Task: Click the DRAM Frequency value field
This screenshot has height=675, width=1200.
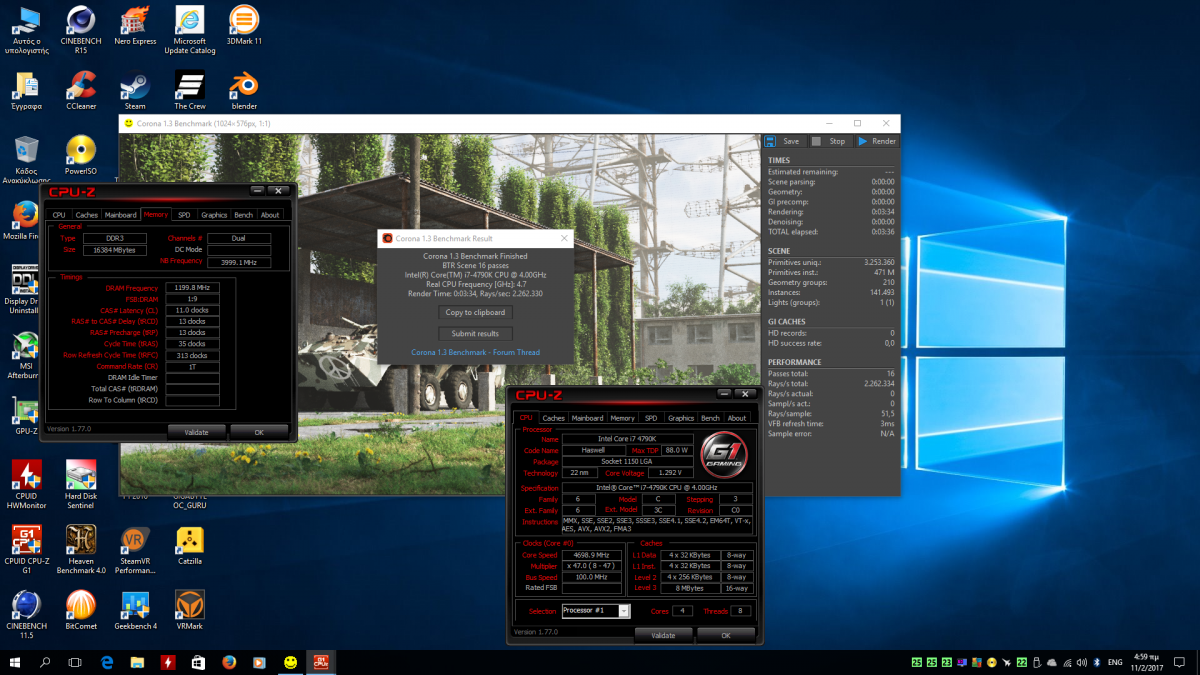Action: pos(192,288)
